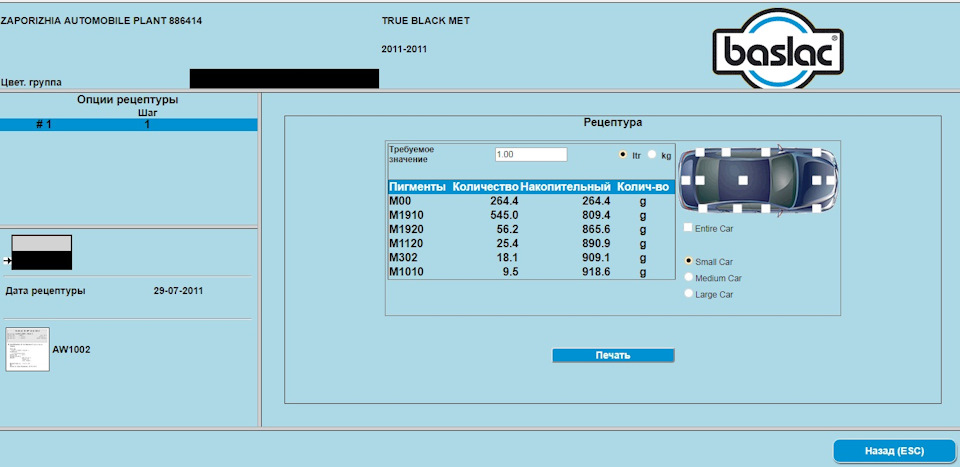
Task: Select the trunk lid square on car diagram
Action: coord(700,181)
